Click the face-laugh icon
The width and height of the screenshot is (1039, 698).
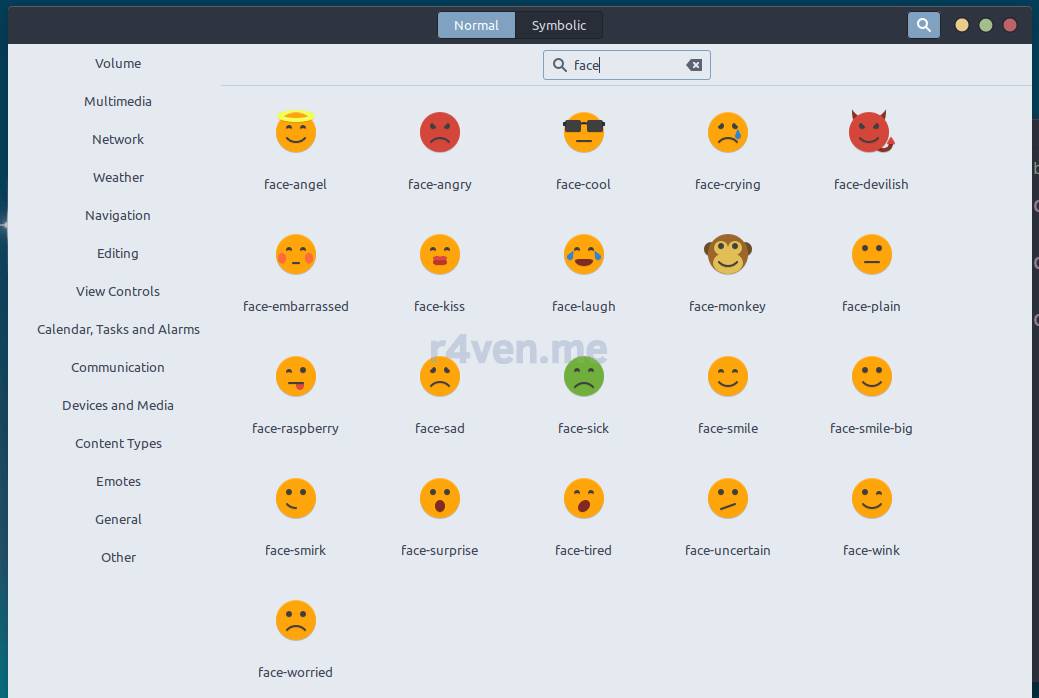point(584,254)
